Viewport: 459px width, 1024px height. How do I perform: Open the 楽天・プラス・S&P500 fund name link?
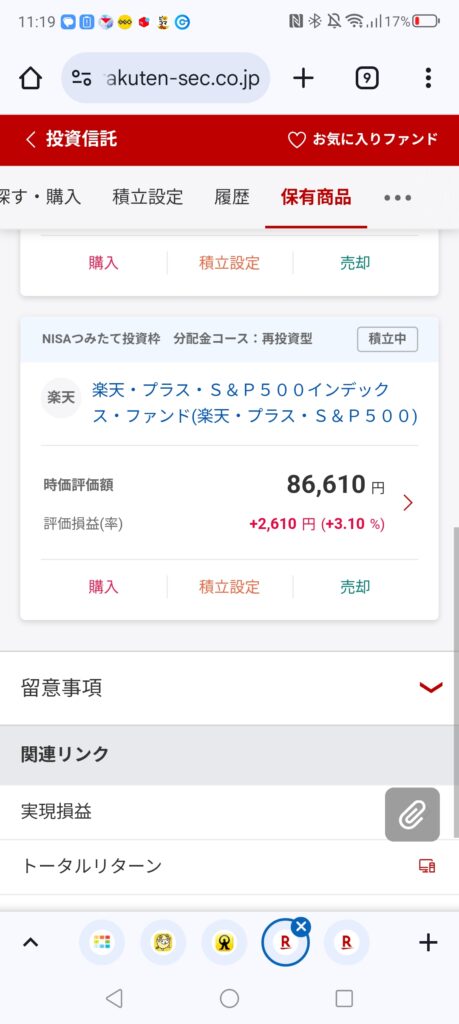click(x=255, y=402)
